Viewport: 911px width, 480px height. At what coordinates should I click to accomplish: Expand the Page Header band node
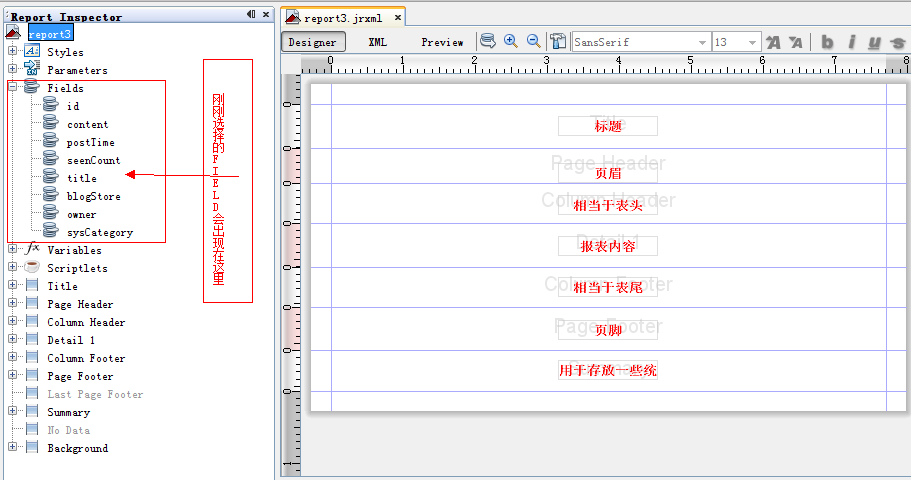(x=12, y=303)
